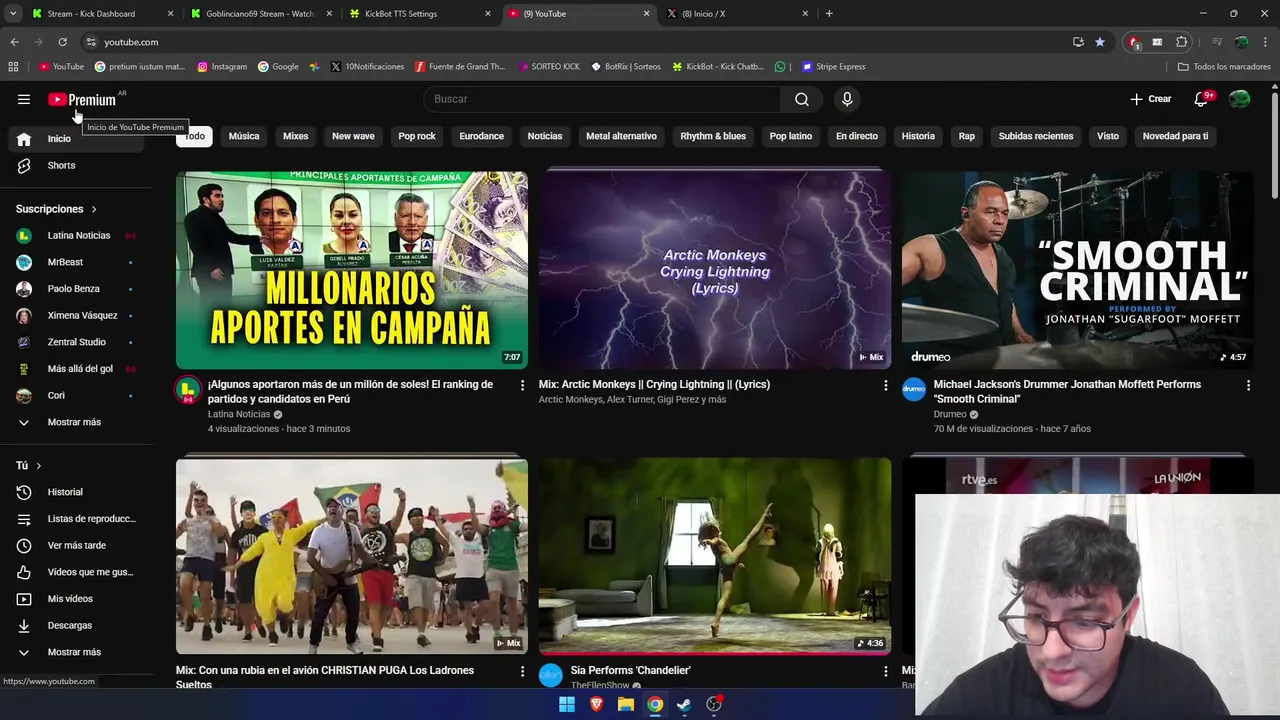Open SORTEO KICK bookmark

click(549, 67)
